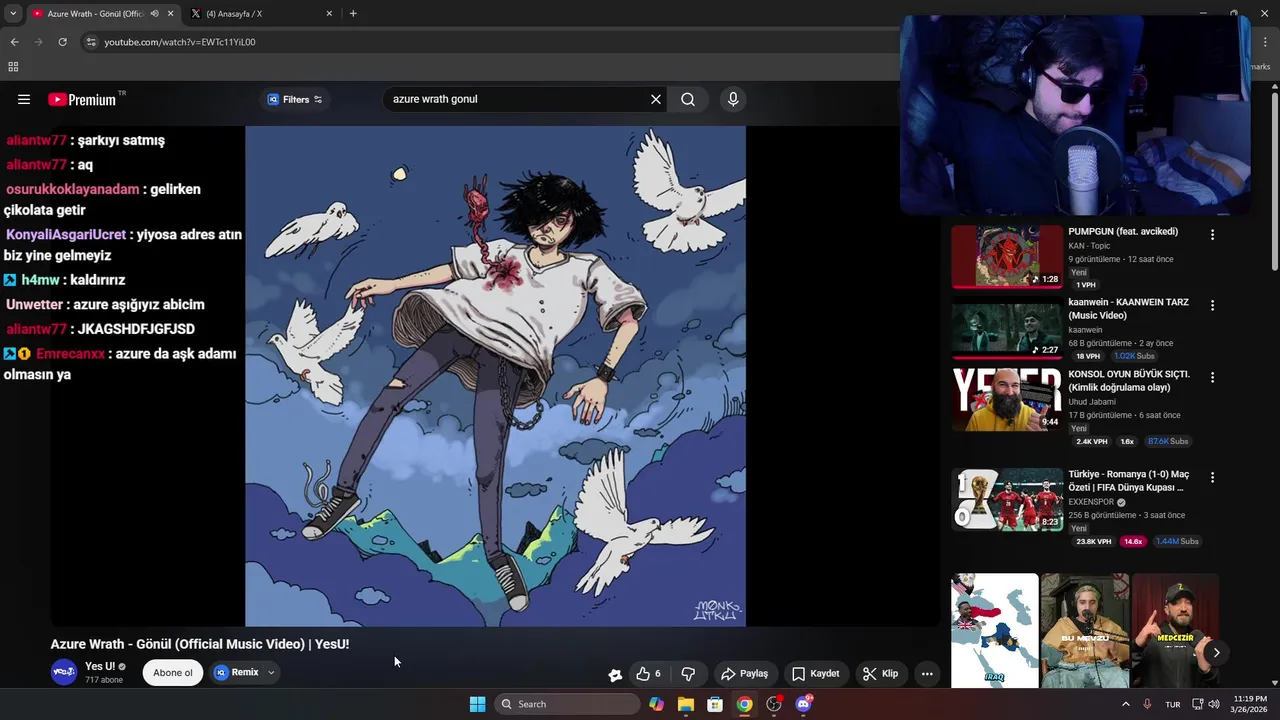Open Discord from the taskbar
The height and width of the screenshot is (720, 1280).
coord(803,704)
